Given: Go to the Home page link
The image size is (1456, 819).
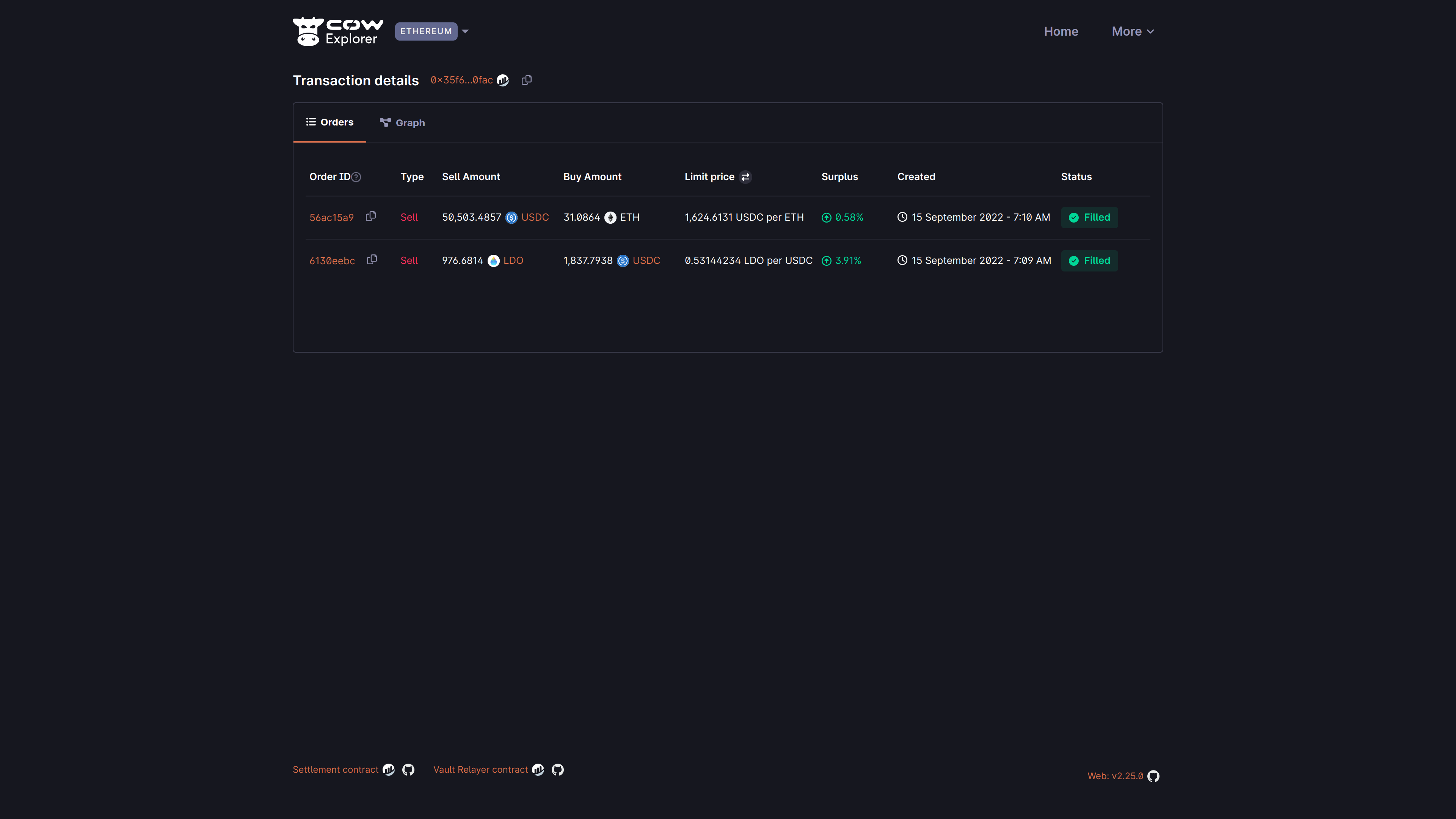Looking at the screenshot, I should click(1061, 31).
